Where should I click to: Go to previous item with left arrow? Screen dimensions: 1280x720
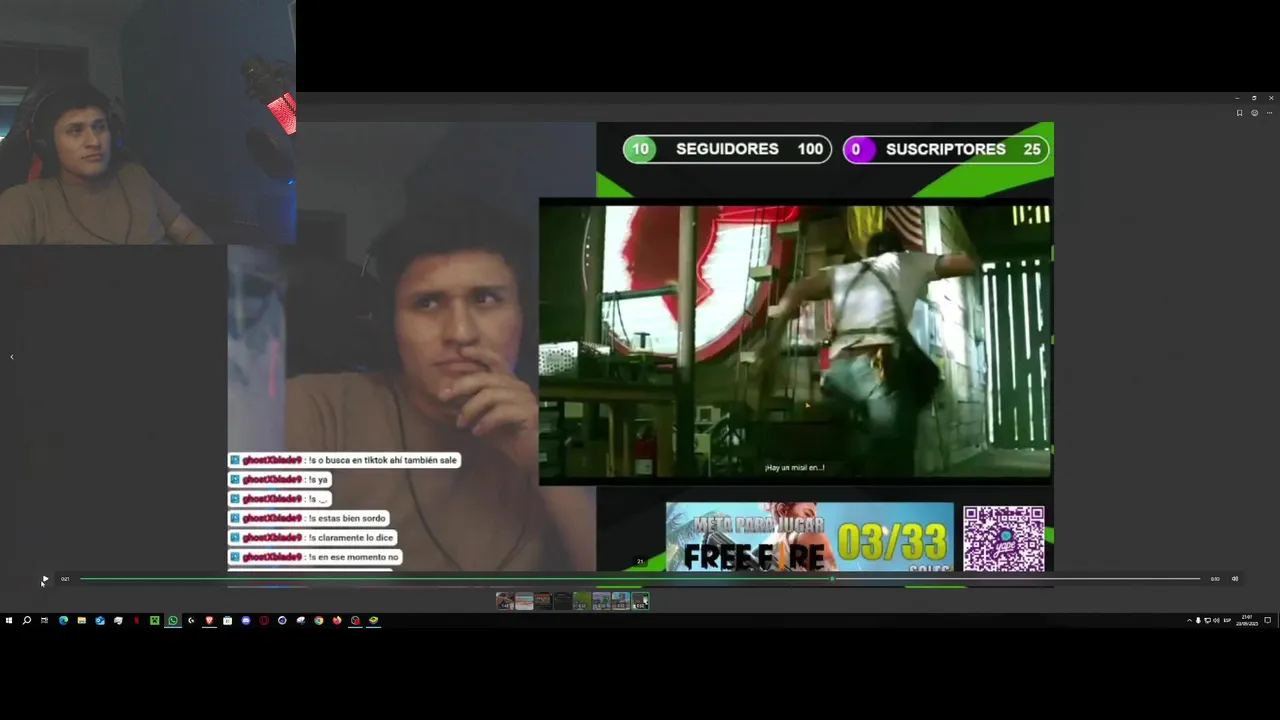(12, 356)
